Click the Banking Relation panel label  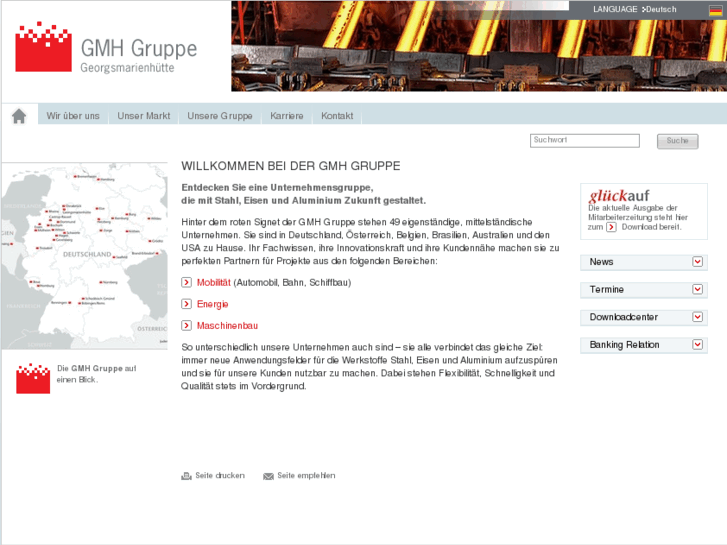click(x=624, y=345)
